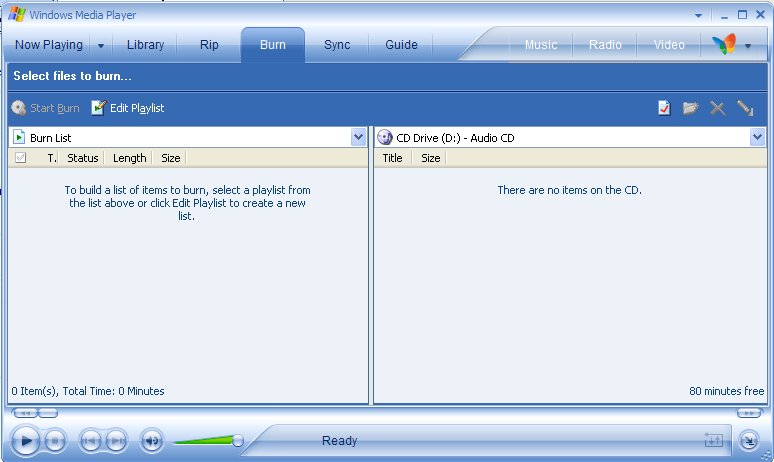Click the Play button
Viewport: 774px width, 462px height.
tap(25, 440)
